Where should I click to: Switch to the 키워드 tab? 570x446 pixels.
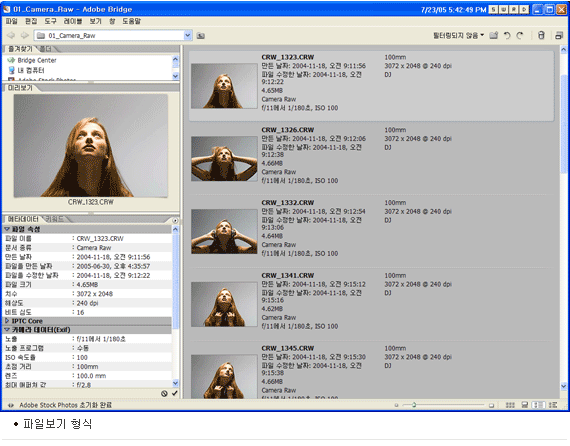[x=55, y=219]
